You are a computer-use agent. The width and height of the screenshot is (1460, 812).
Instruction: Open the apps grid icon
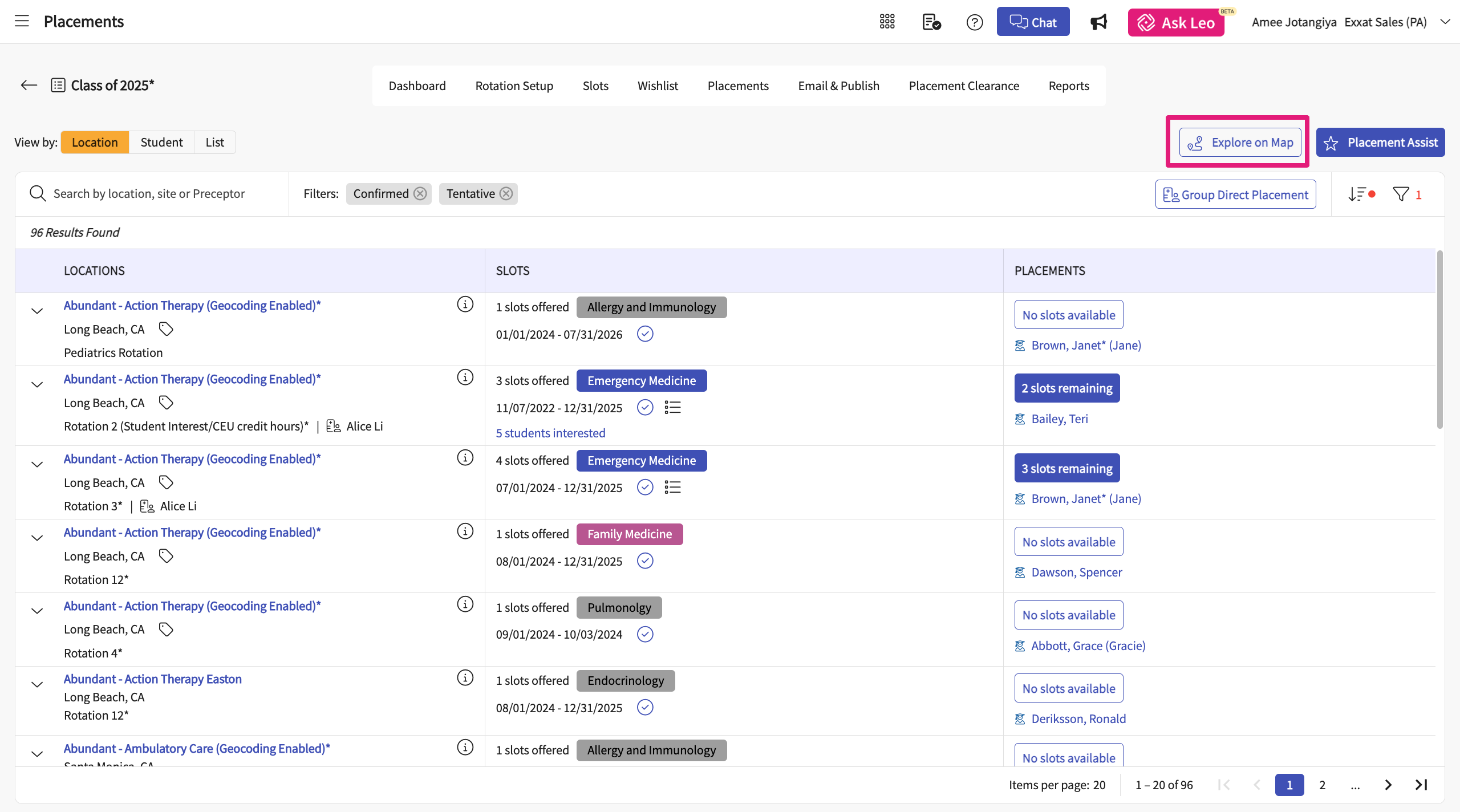pyautogui.click(x=887, y=22)
